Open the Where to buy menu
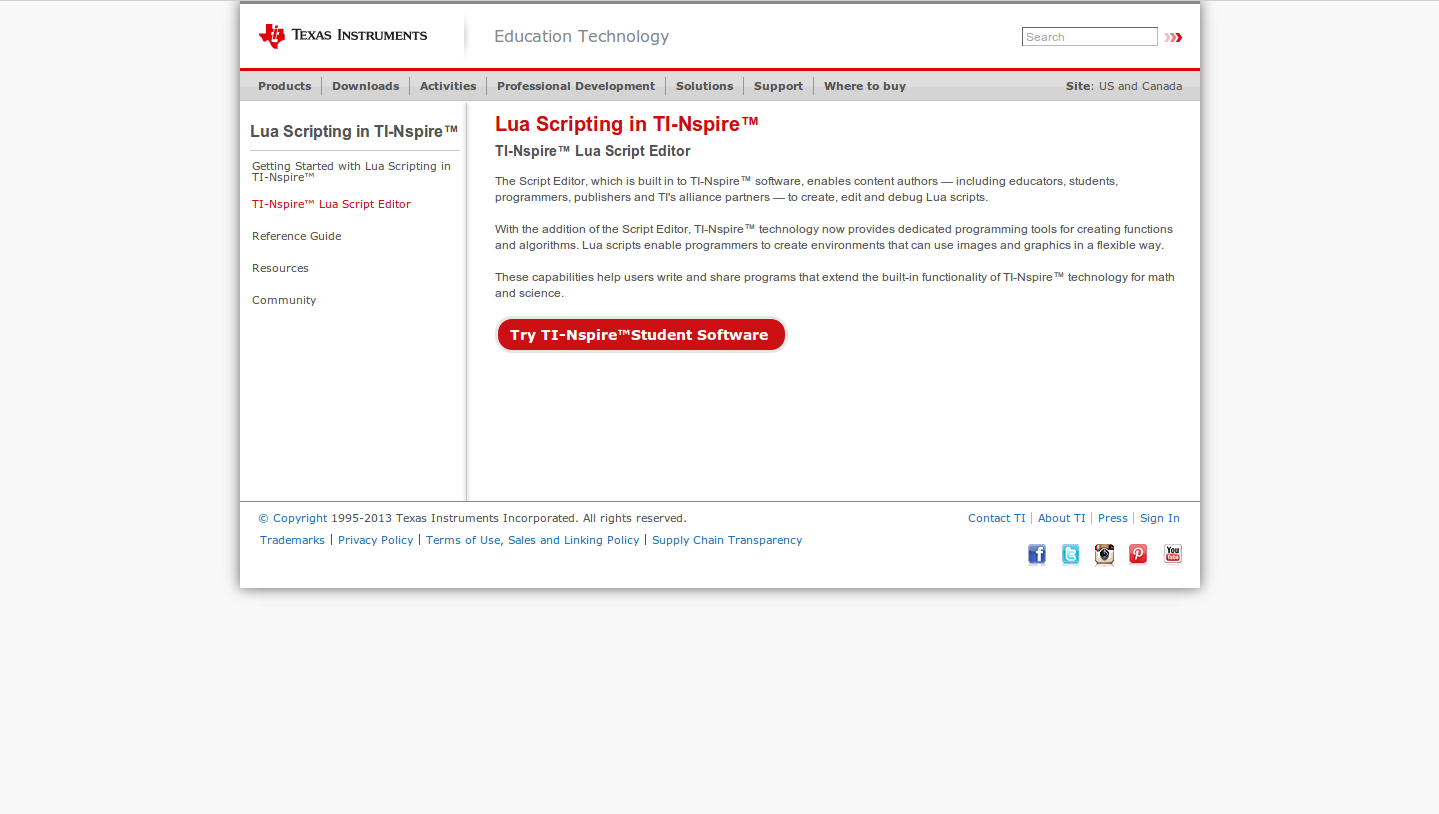The height and width of the screenshot is (814, 1439). [x=865, y=86]
